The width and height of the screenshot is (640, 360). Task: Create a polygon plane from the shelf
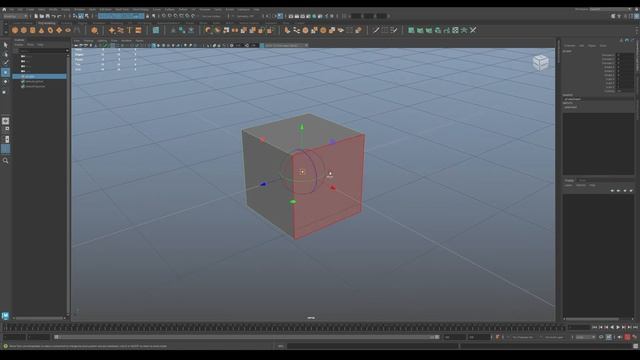[x=59, y=30]
